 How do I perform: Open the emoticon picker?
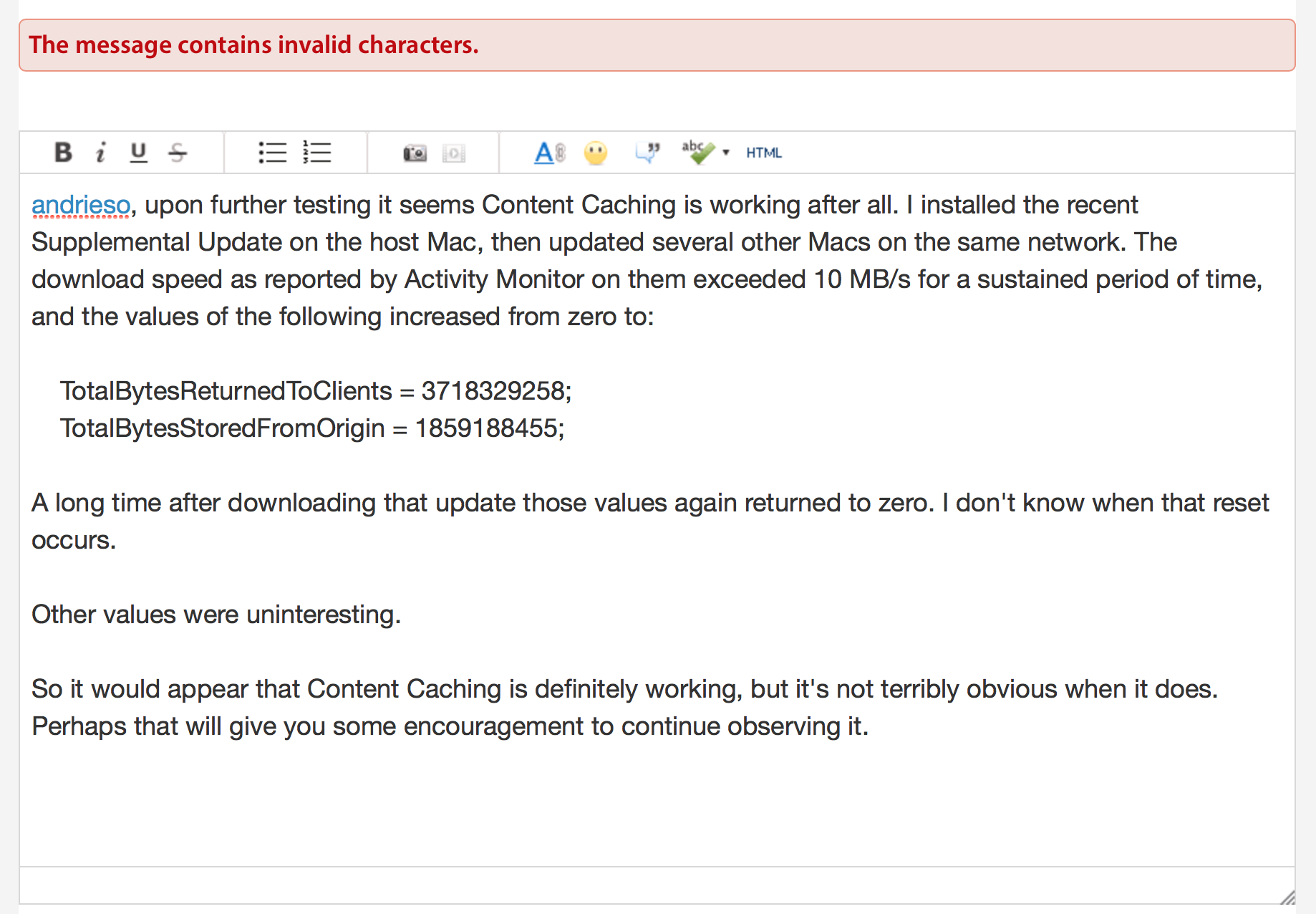596,153
